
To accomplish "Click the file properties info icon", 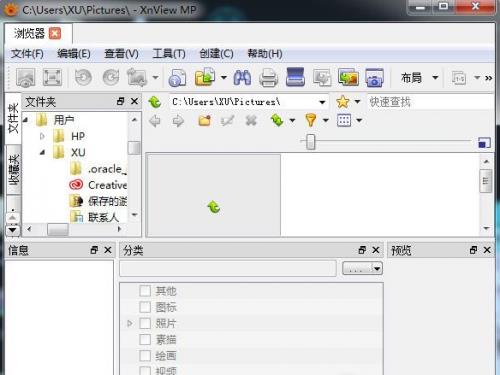I will click(177, 78).
